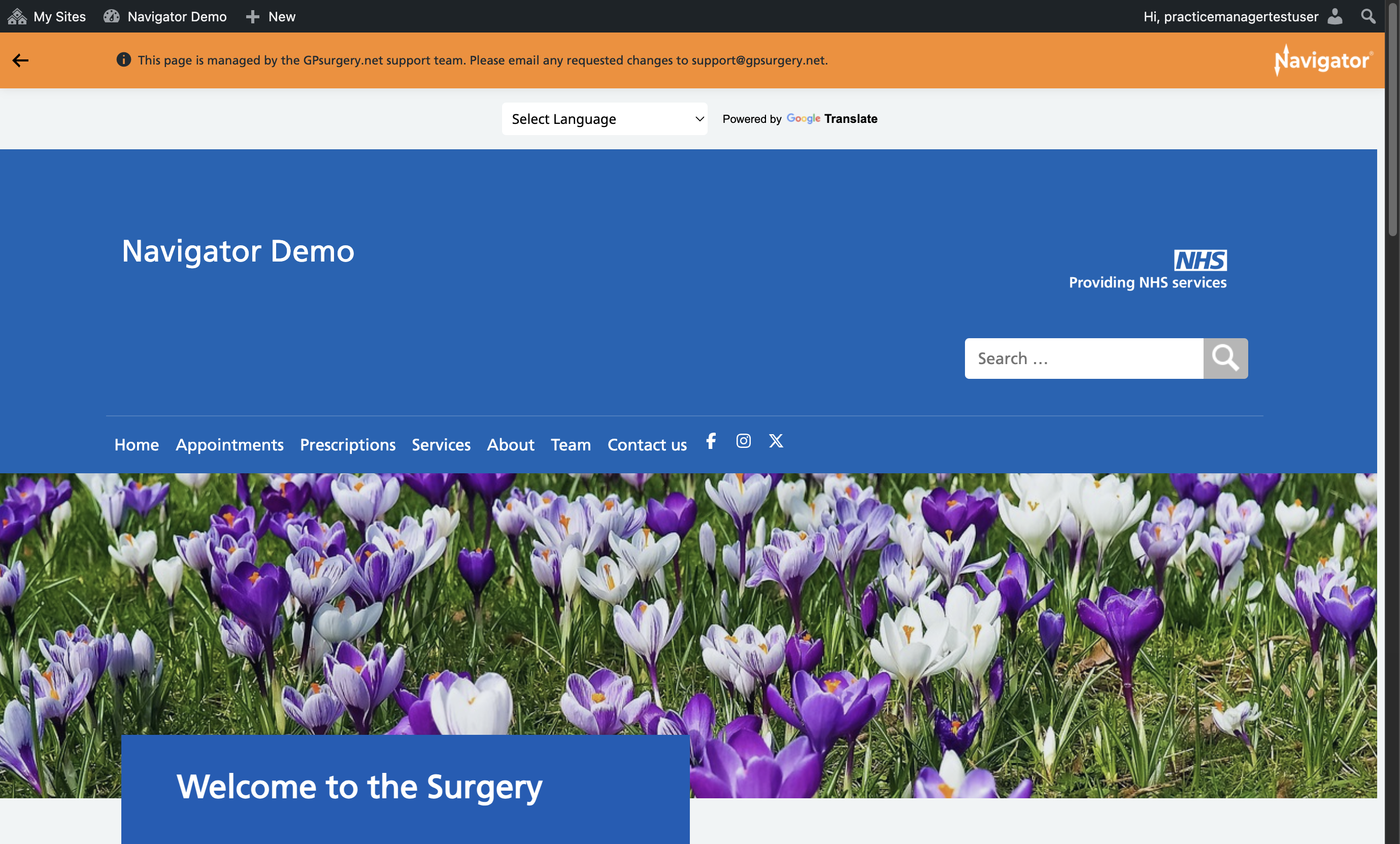Click the user avatar icon in admin bar
The image size is (1400, 844).
click(1334, 16)
